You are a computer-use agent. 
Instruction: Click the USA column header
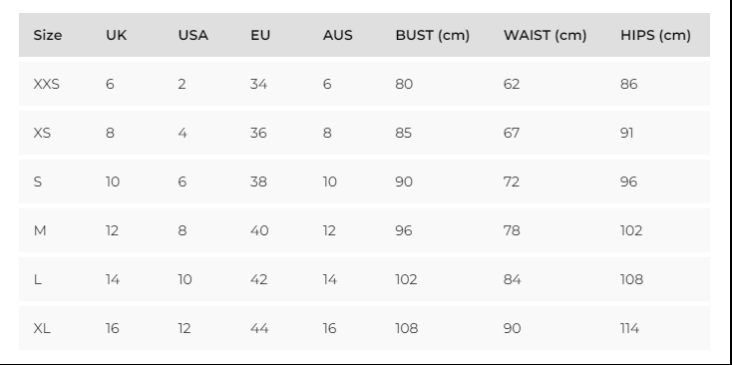click(x=193, y=35)
